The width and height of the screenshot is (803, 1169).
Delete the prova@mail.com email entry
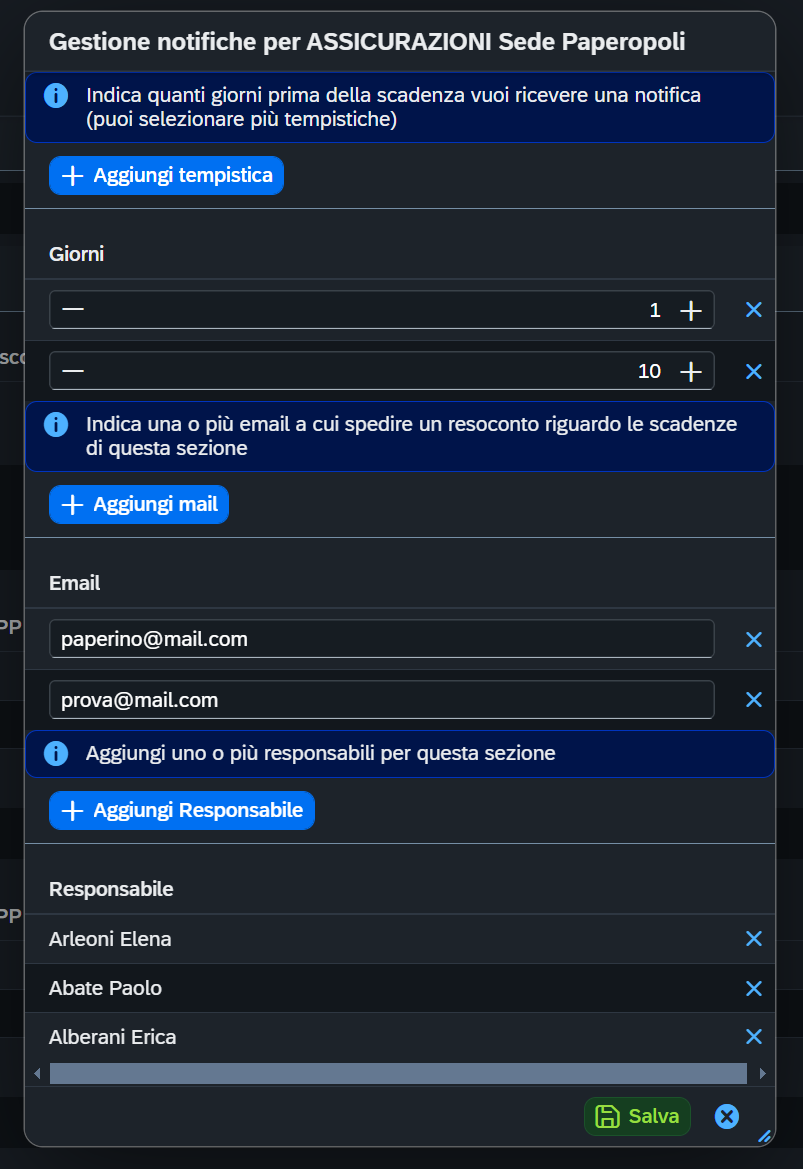coord(754,699)
